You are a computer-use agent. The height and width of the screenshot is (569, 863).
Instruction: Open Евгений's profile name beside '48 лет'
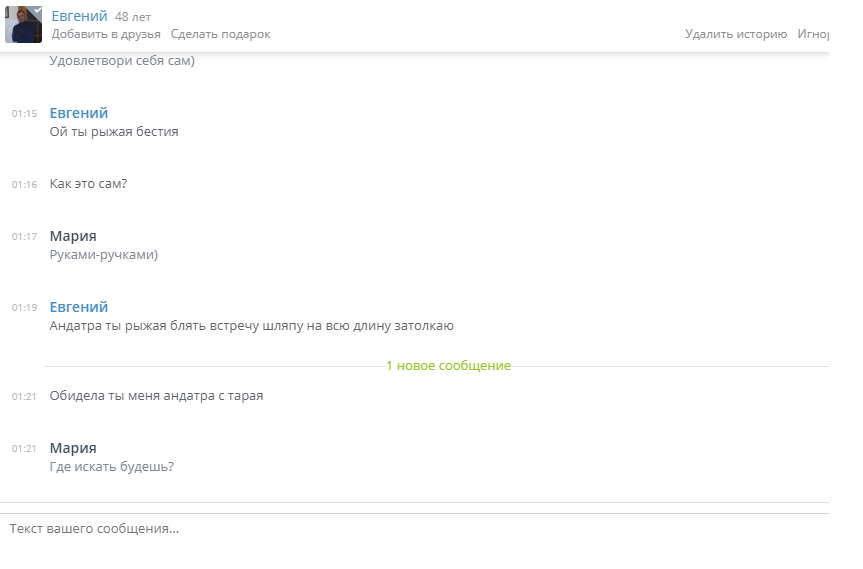pos(79,16)
